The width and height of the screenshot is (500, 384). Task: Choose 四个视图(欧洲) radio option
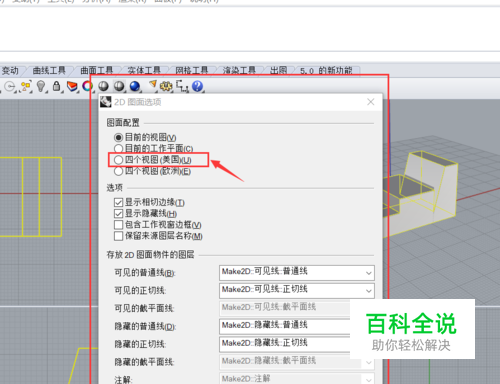point(118,171)
